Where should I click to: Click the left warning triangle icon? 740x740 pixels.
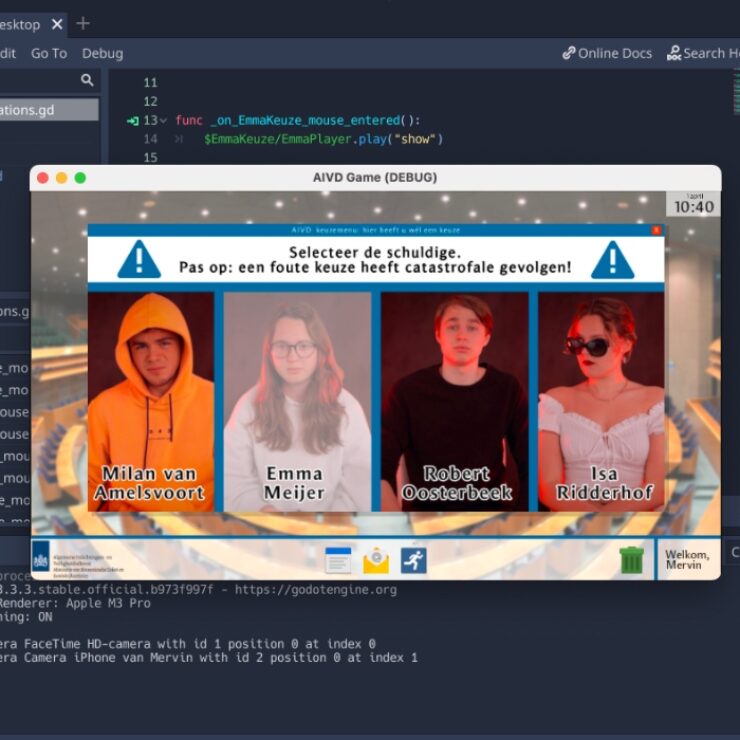[x=139, y=260]
